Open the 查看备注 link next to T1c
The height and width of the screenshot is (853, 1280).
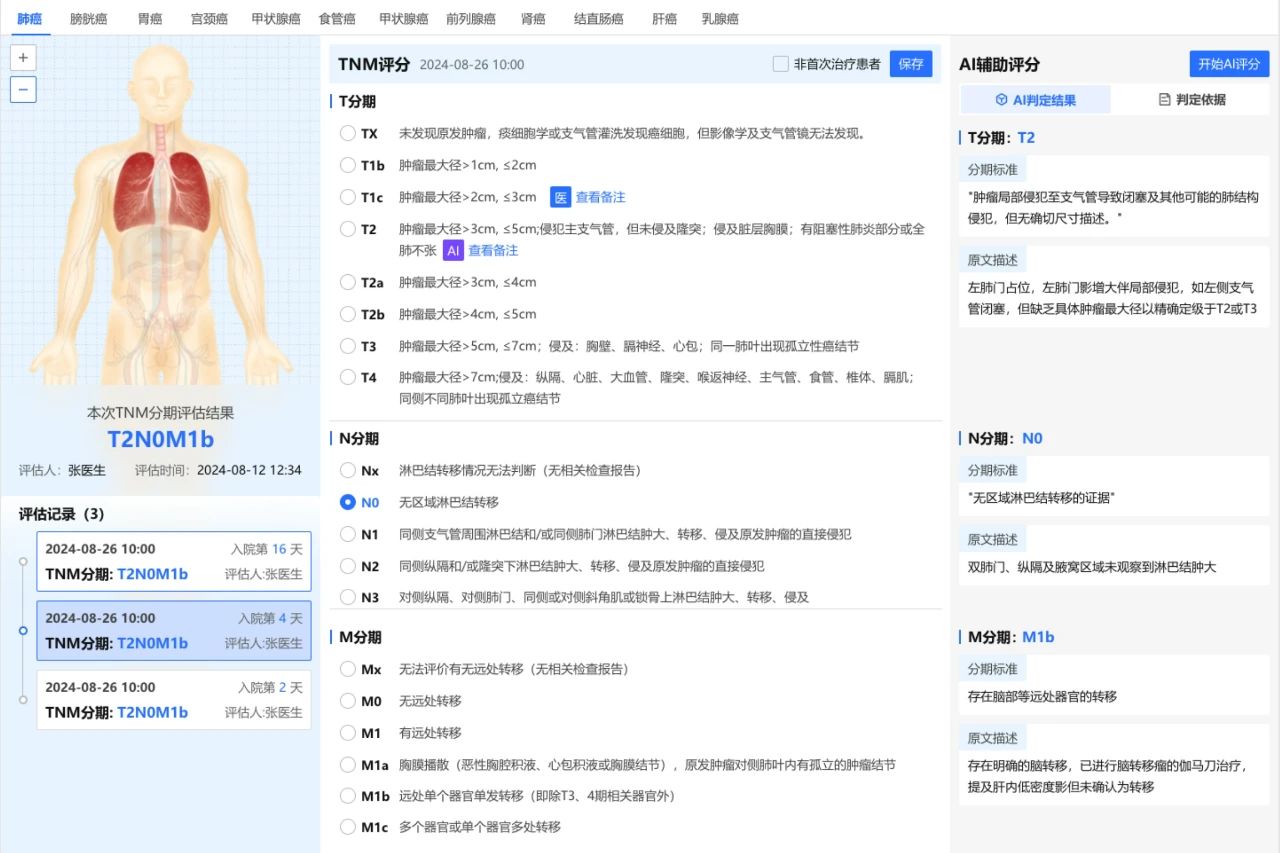[600, 197]
